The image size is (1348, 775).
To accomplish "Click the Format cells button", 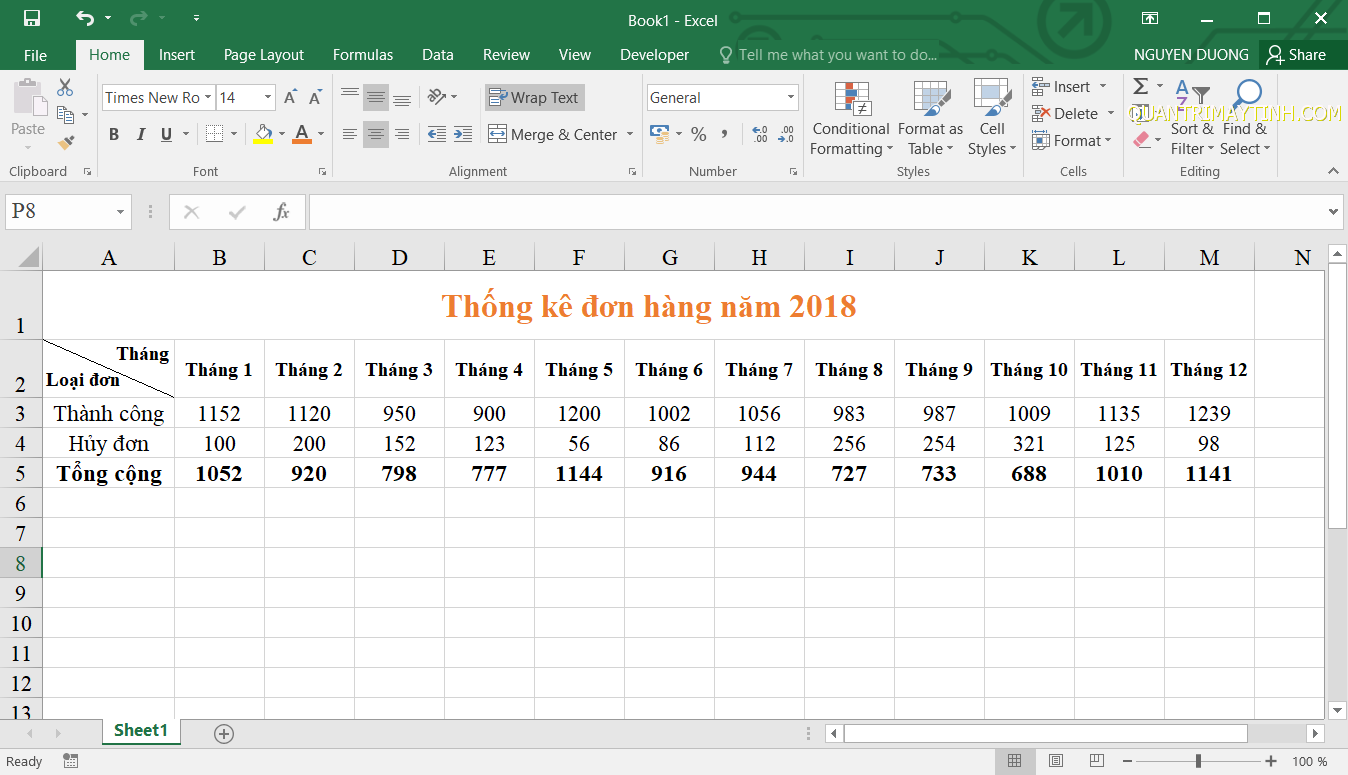I will pos(1072,141).
